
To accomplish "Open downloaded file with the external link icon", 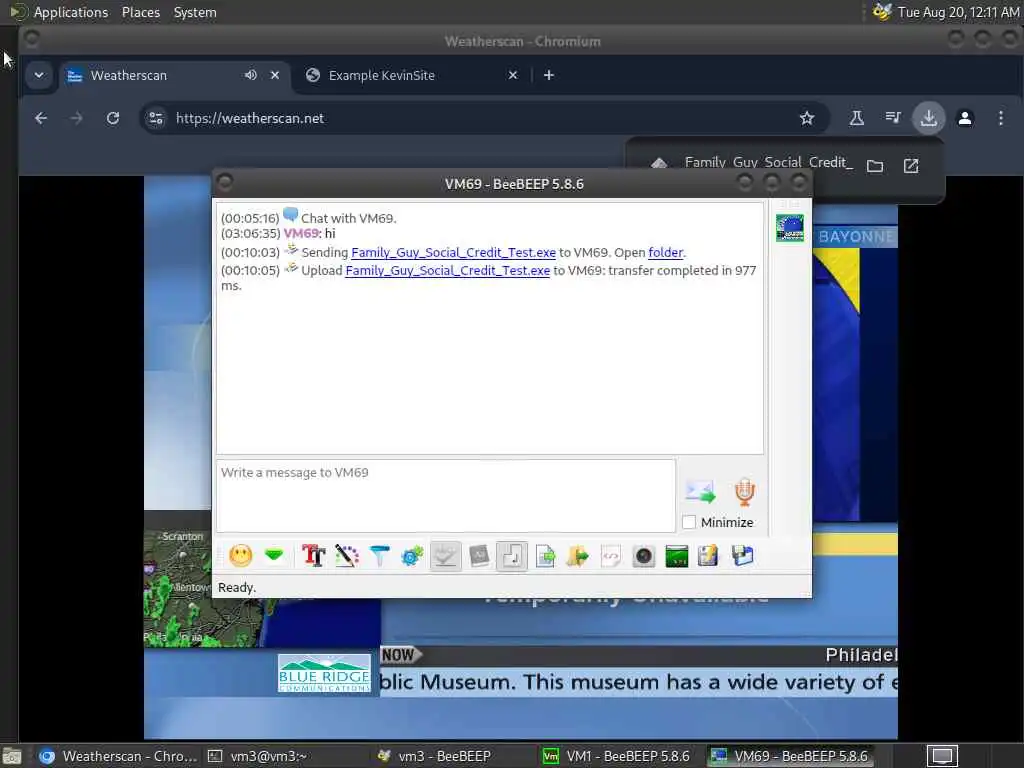I will 910,166.
